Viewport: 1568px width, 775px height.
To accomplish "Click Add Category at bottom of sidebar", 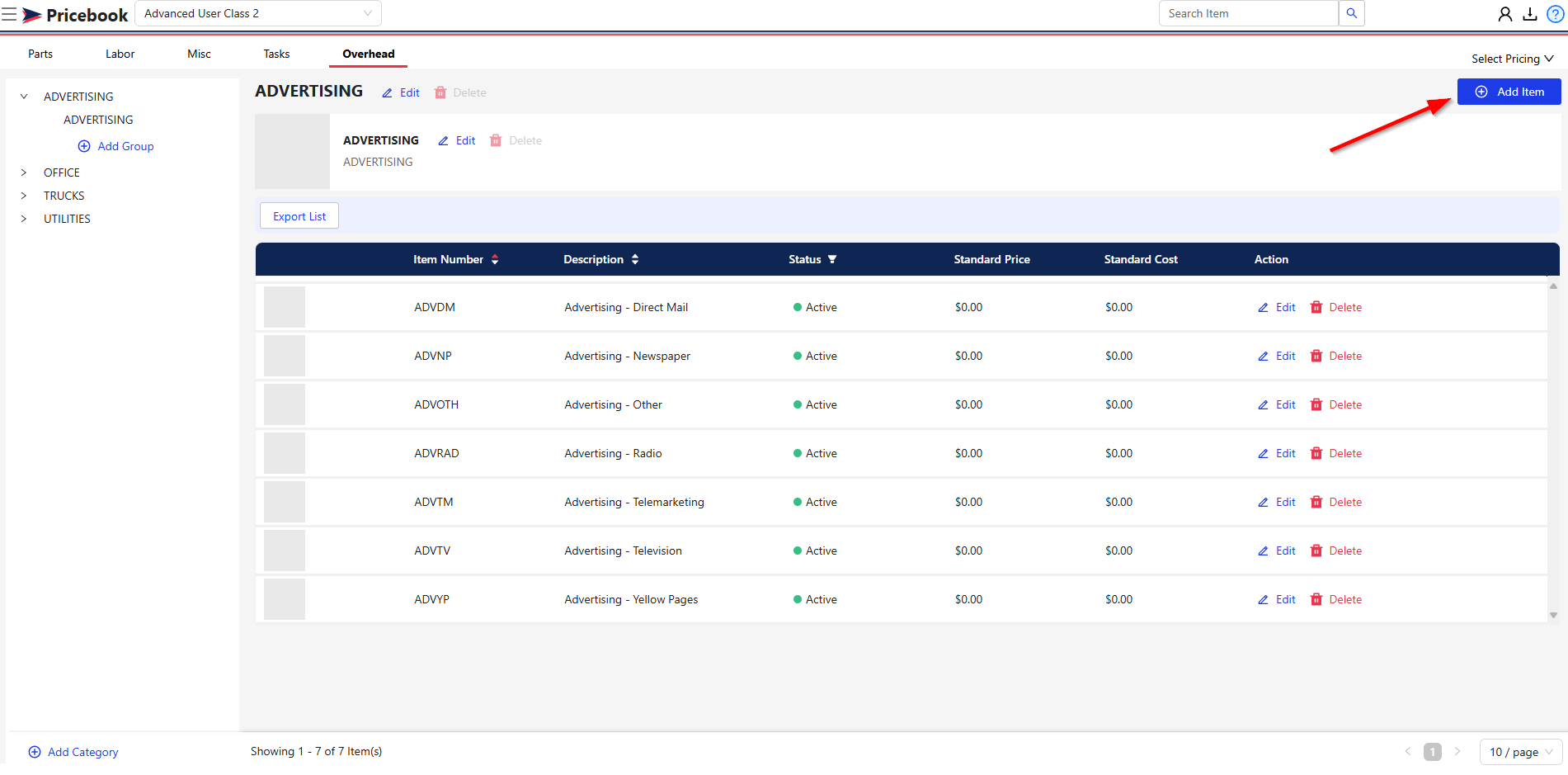I will 73,752.
